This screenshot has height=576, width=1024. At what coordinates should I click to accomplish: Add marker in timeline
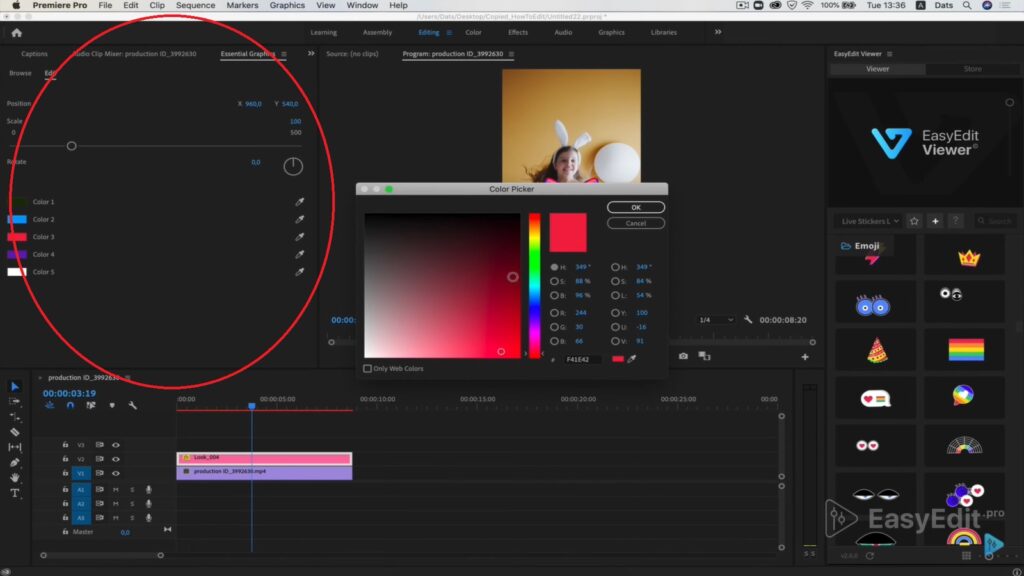pos(112,406)
